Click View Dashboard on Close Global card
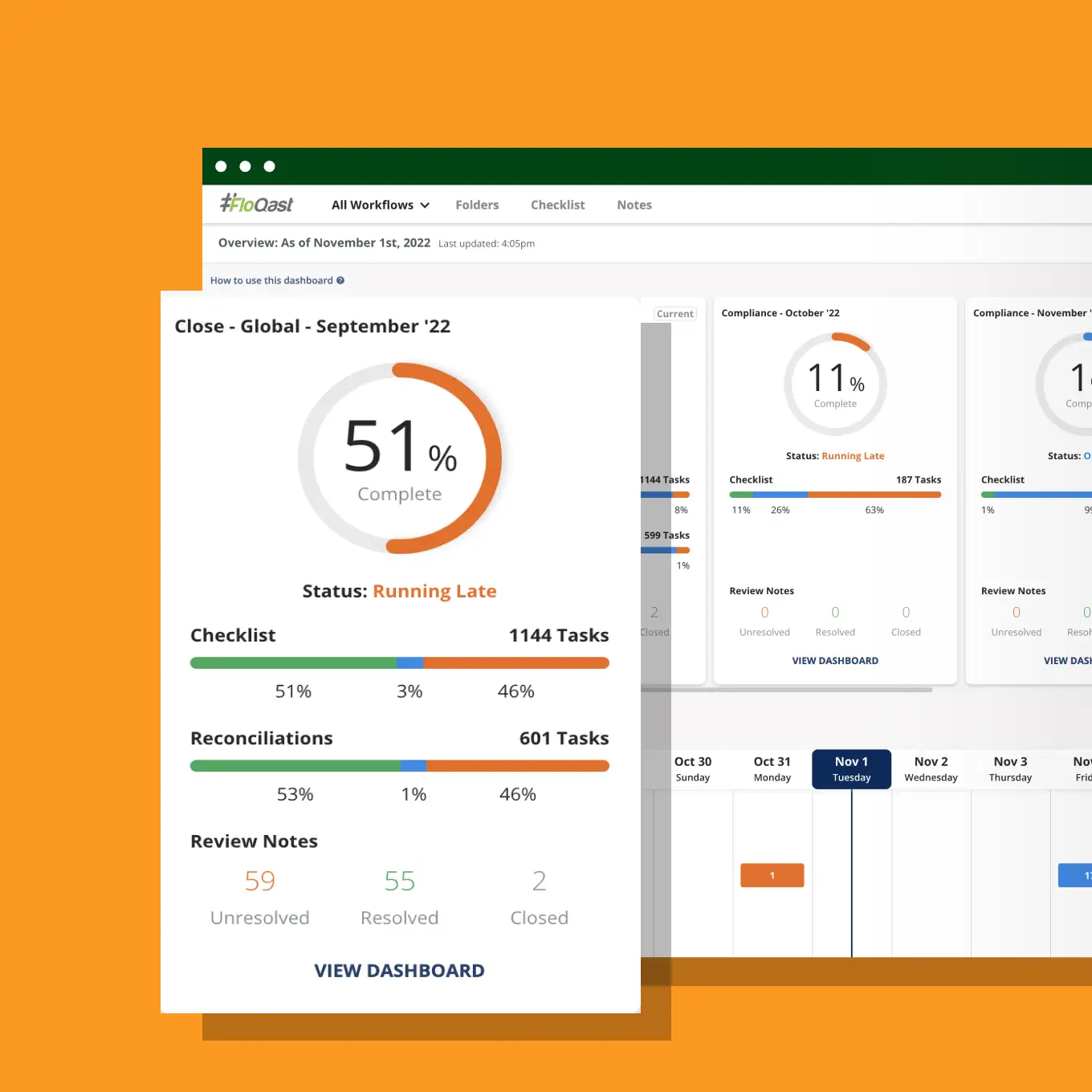Image resolution: width=1092 pixels, height=1092 pixels. coord(399,970)
